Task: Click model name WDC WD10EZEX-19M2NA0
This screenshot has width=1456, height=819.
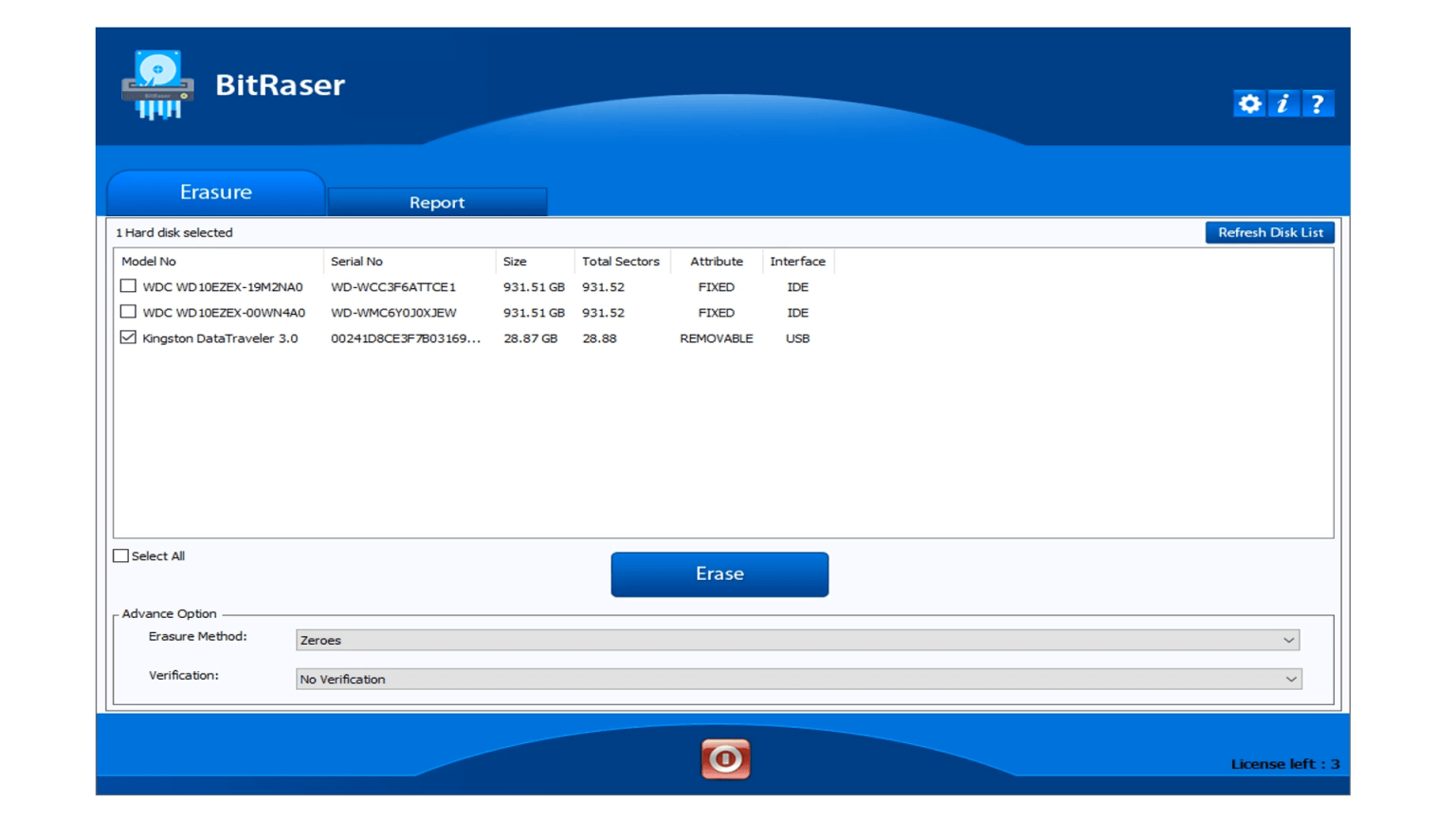Action: click(223, 287)
